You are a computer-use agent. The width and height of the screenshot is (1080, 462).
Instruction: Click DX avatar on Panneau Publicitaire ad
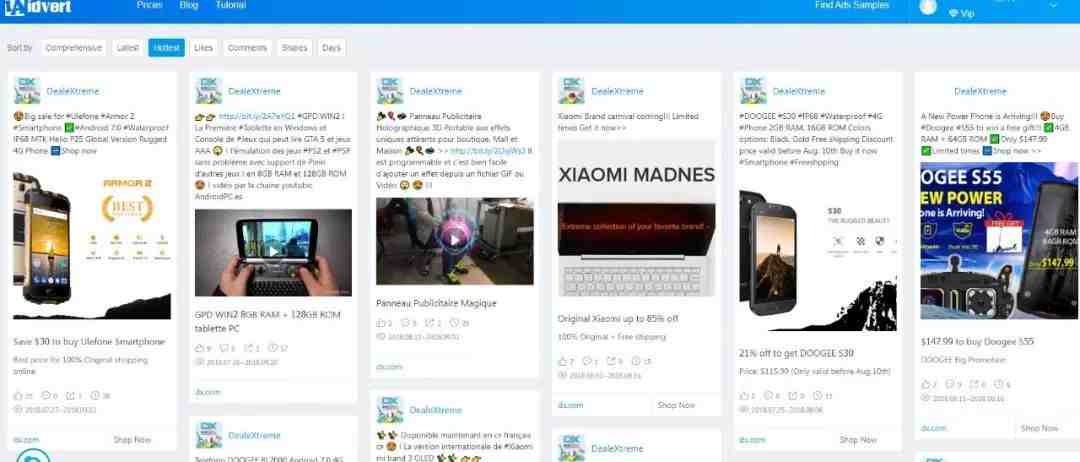(x=390, y=91)
